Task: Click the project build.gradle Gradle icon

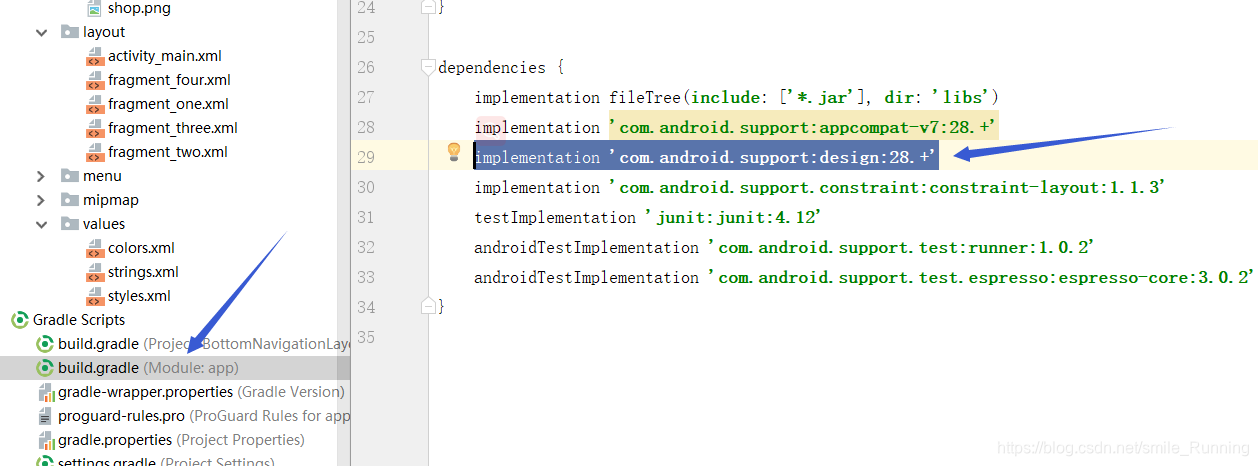Action: point(45,344)
